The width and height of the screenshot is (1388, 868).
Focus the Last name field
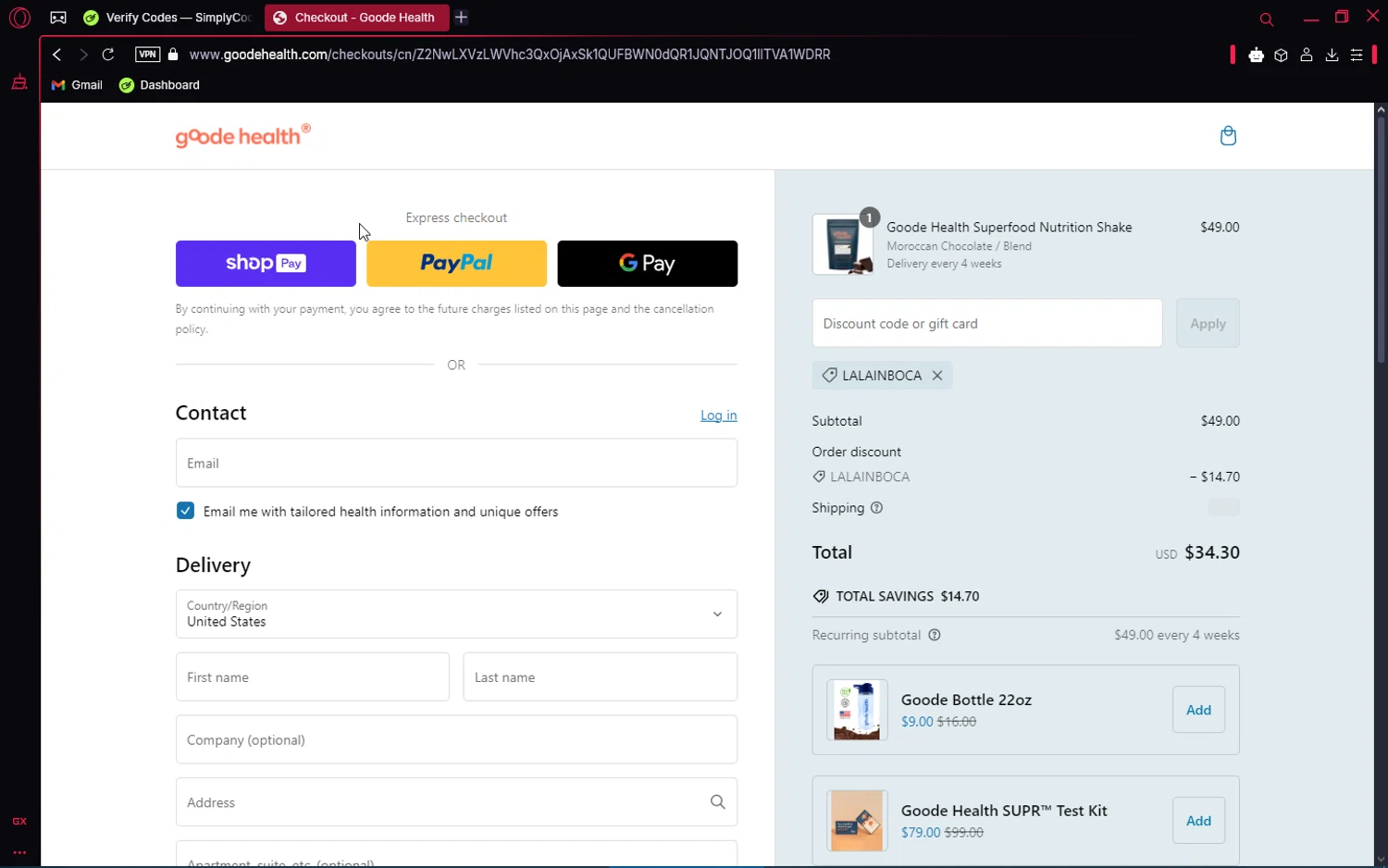coord(600,676)
